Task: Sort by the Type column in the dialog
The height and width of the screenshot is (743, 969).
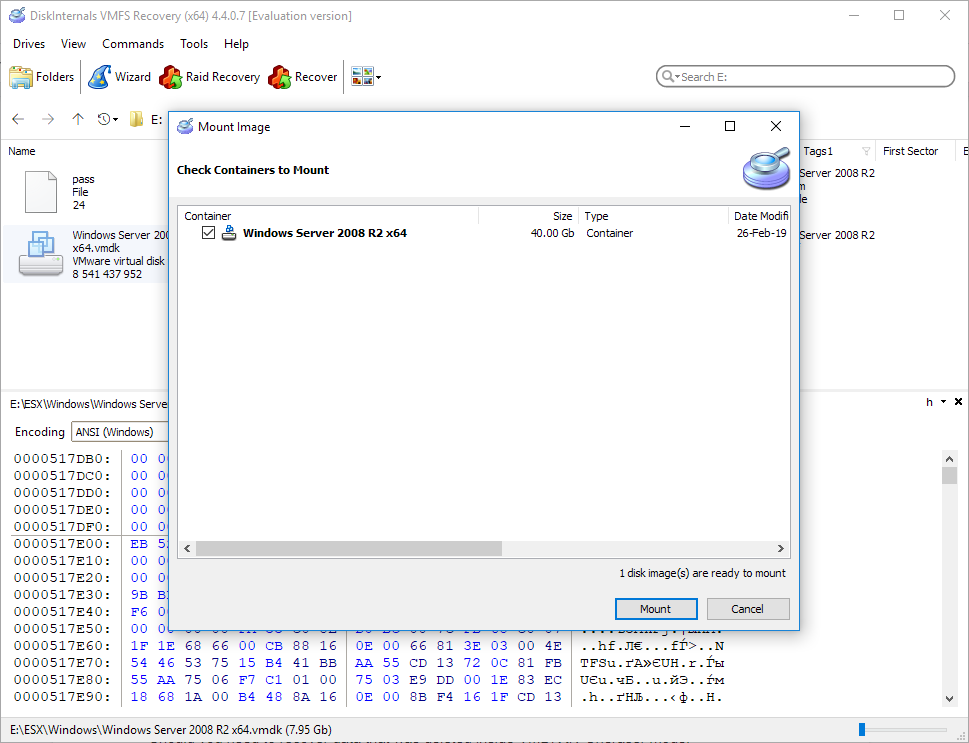Action: pos(654,216)
